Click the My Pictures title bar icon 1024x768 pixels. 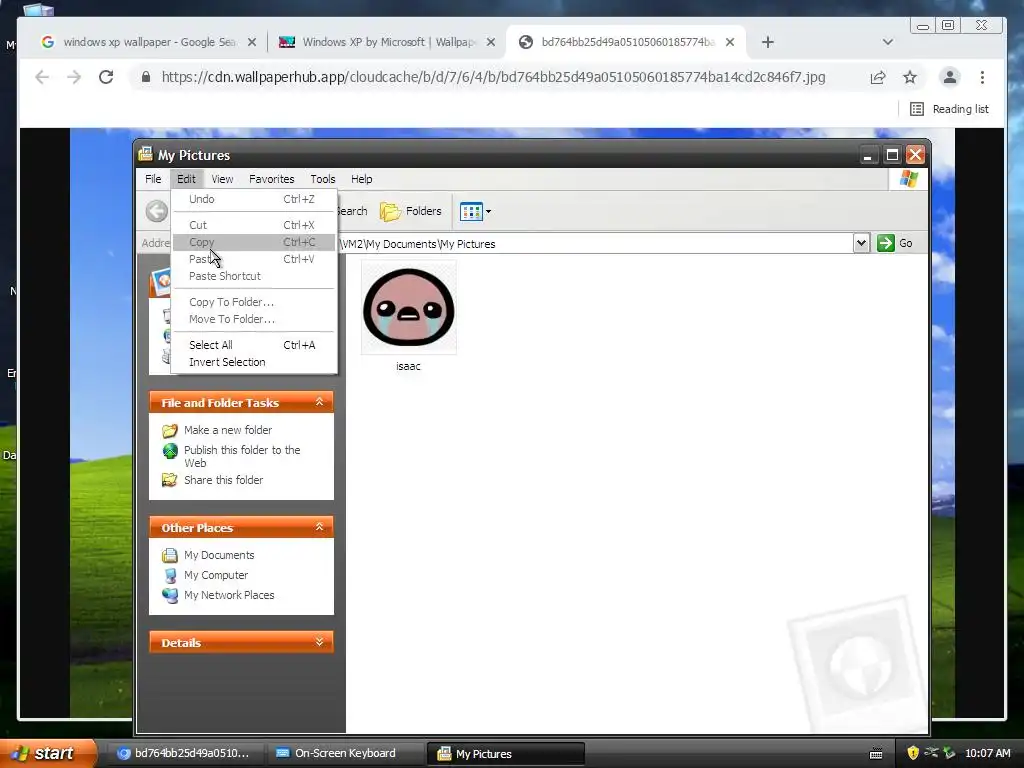(x=146, y=154)
